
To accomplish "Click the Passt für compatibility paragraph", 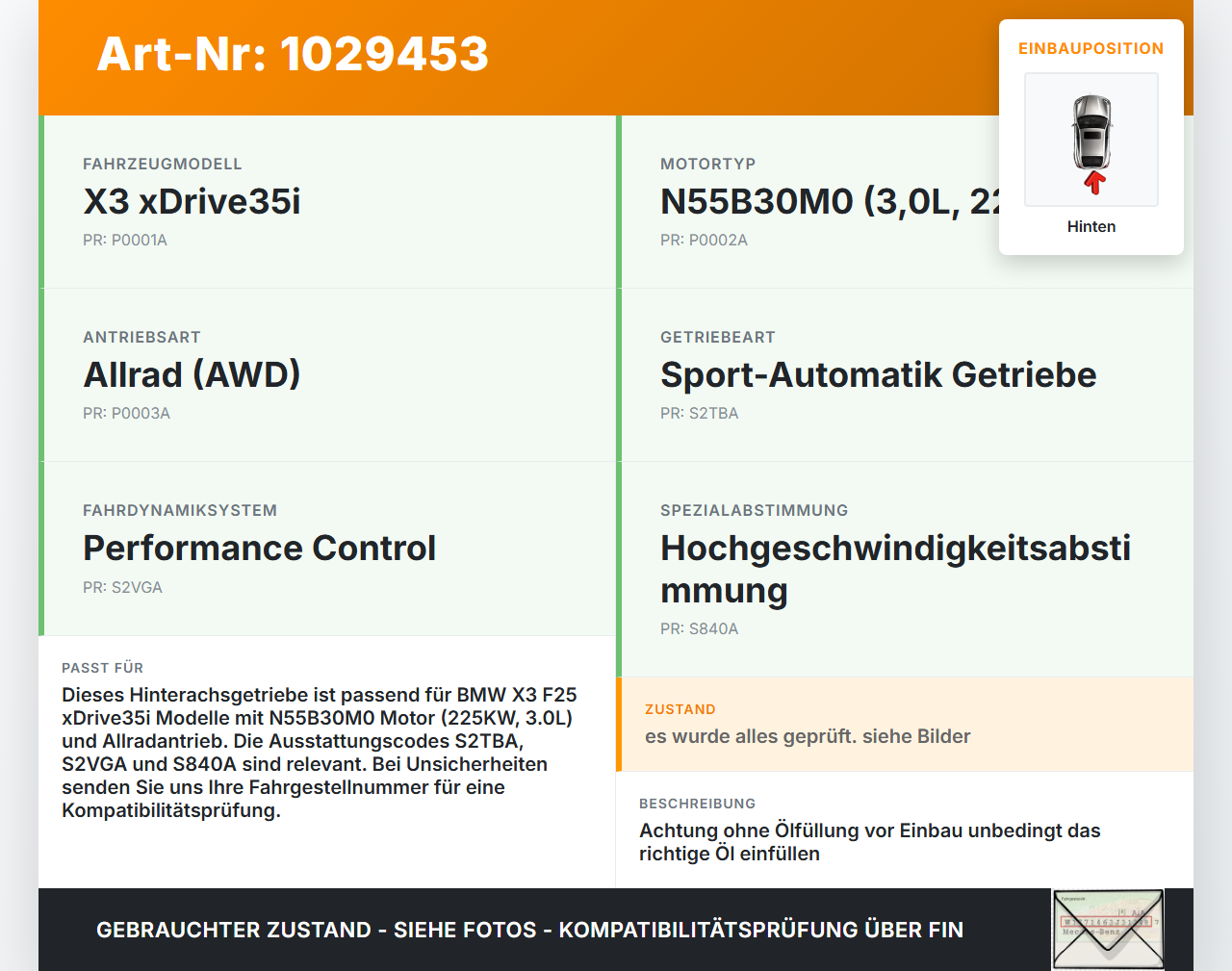I will (x=320, y=753).
